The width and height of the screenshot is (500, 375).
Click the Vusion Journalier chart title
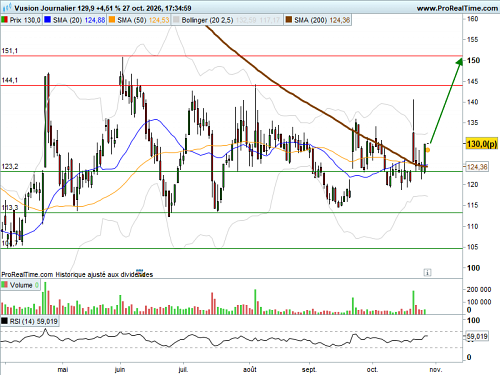(45, 8)
